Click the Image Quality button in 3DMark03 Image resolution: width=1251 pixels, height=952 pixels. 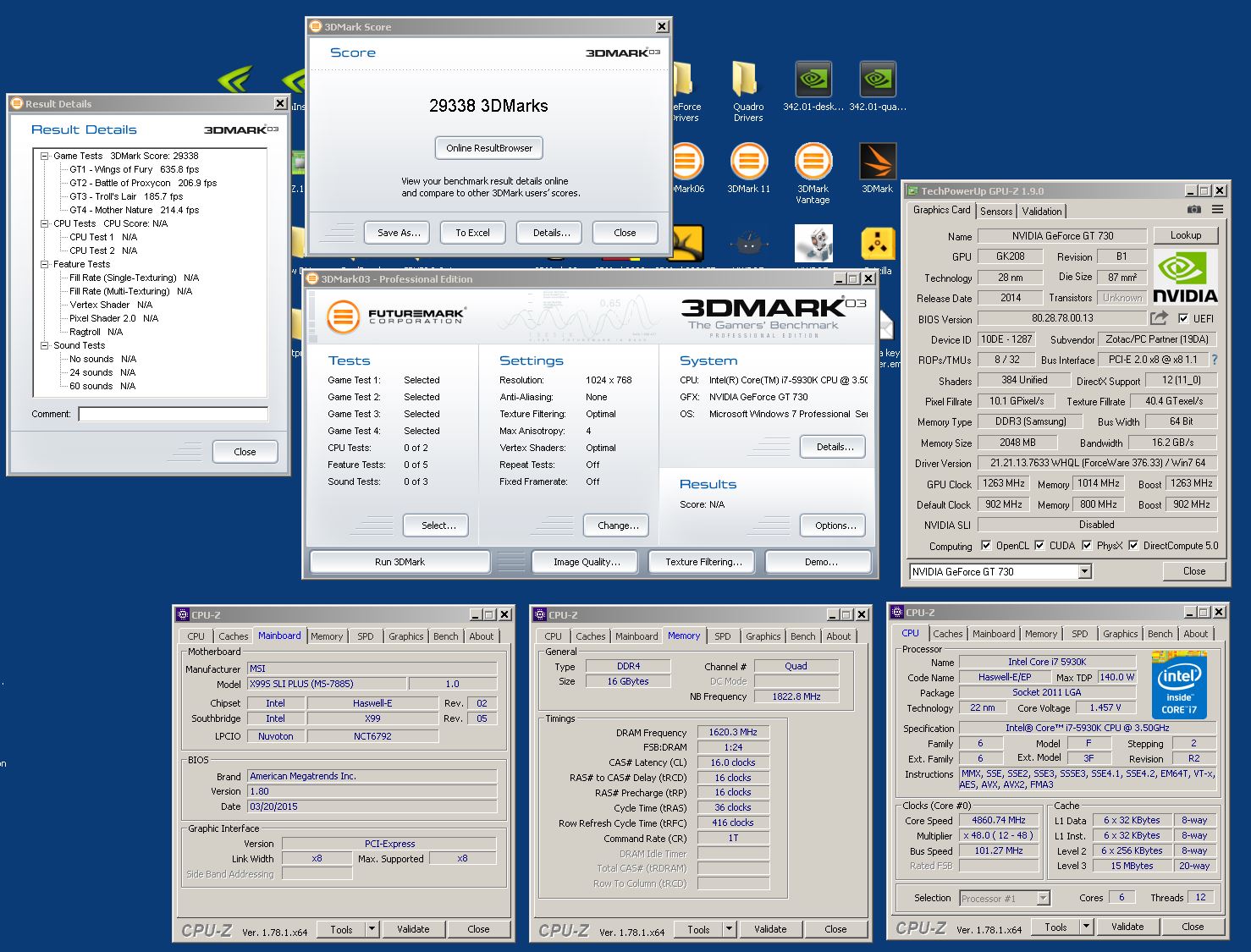coord(587,562)
